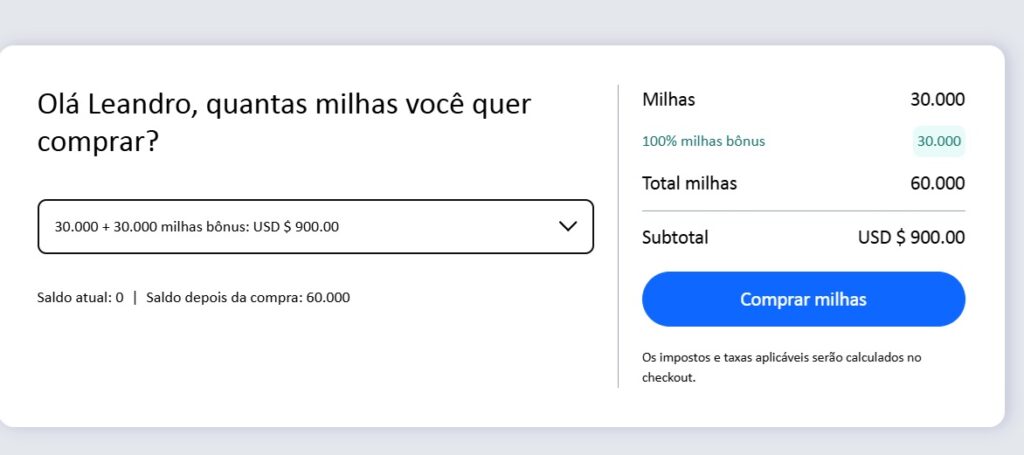Click the chevron arrow in the miles selector
This screenshot has width=1024, height=455.
[568, 226]
